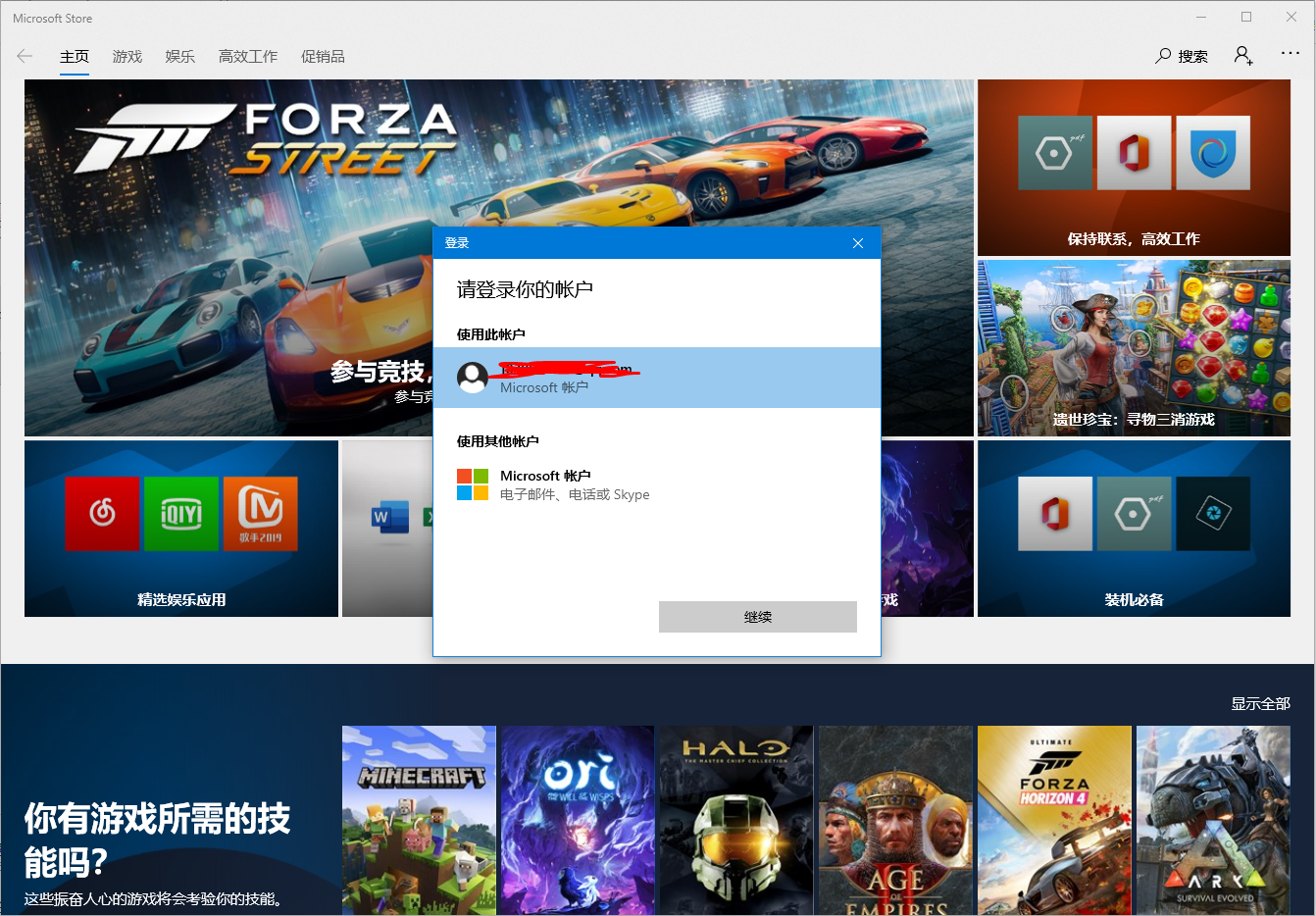The width and height of the screenshot is (1316, 916).
Task: Open the Age of Empires thumbnail
Action: tap(895, 821)
